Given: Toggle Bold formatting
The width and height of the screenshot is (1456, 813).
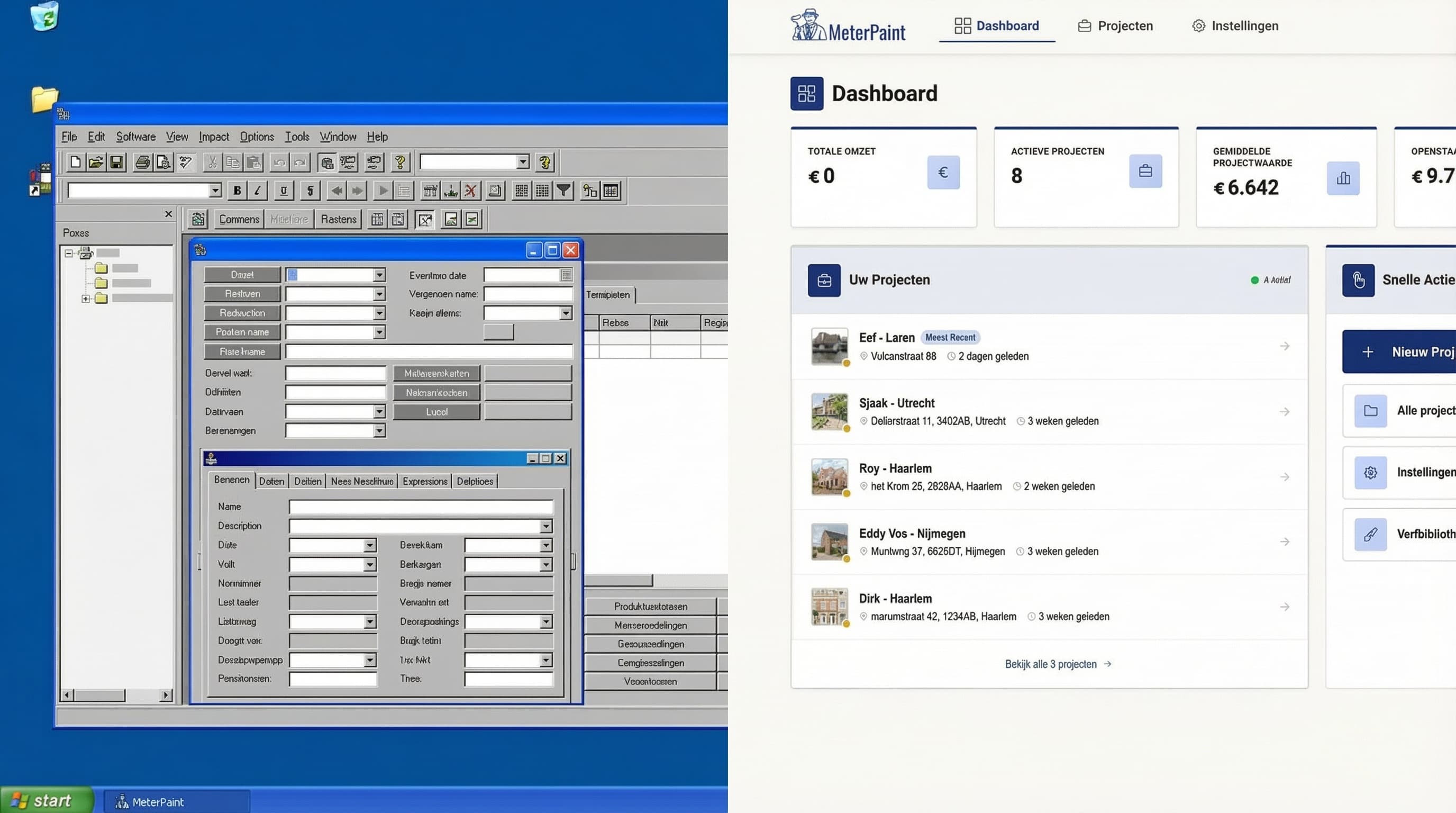Looking at the screenshot, I should (237, 191).
